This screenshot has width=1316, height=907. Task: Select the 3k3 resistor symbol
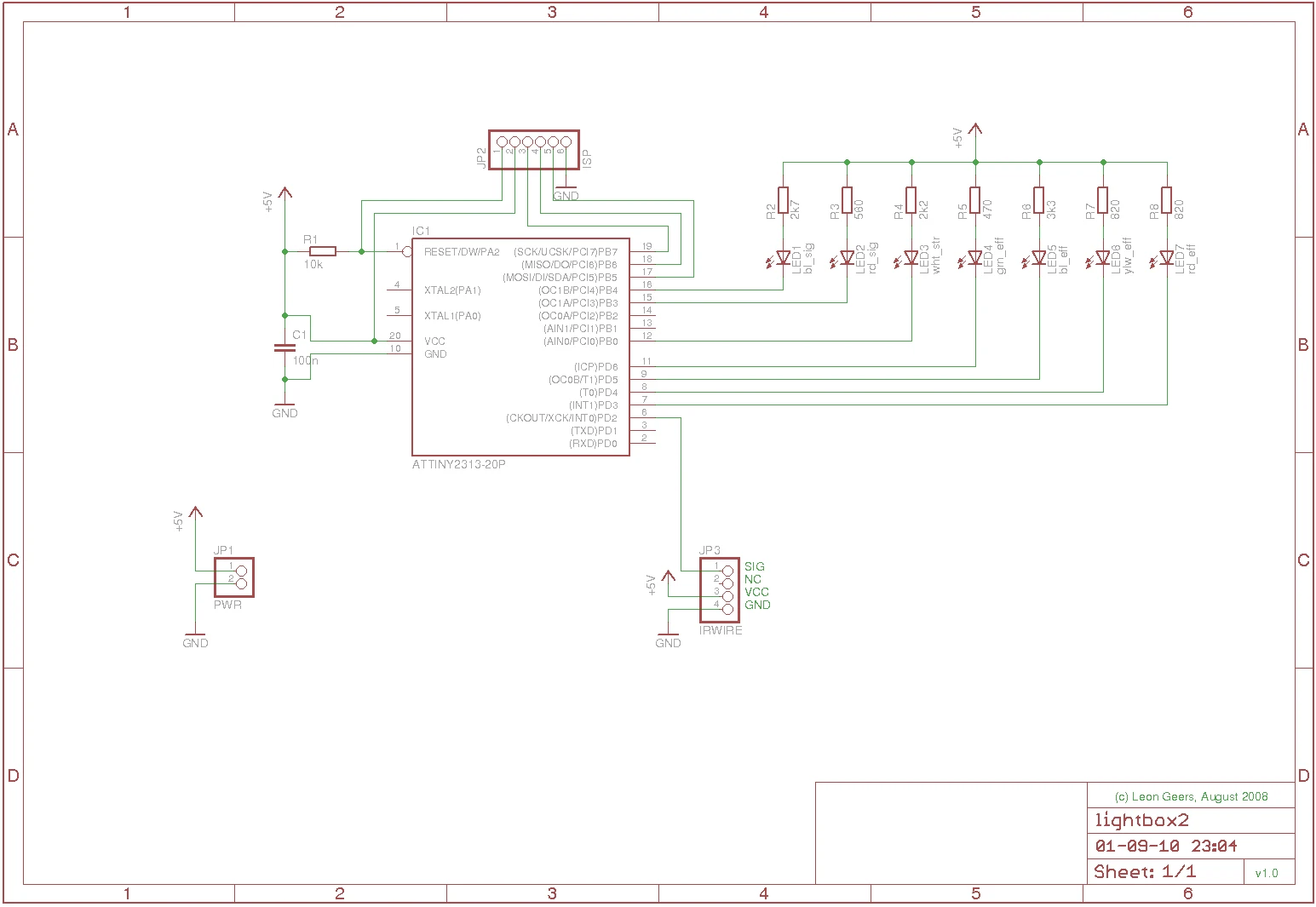point(1039,200)
